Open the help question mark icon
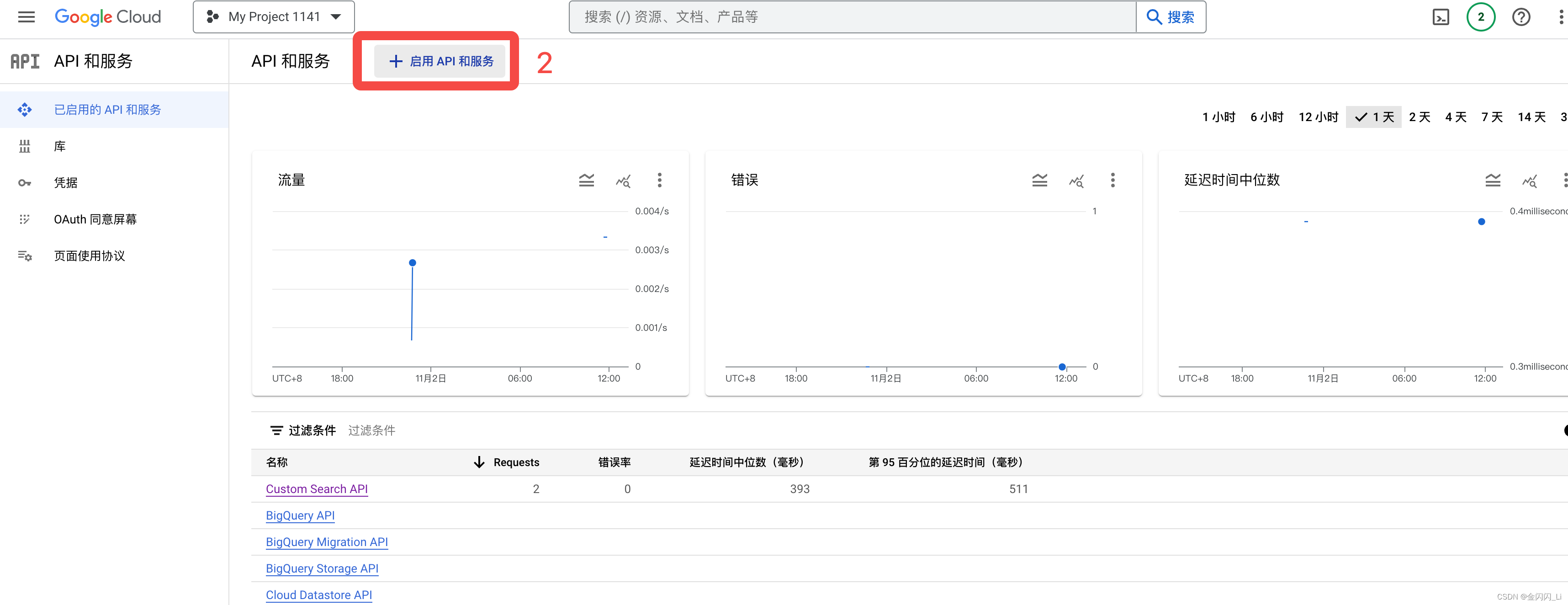This screenshot has height=605, width=1568. (x=1520, y=17)
